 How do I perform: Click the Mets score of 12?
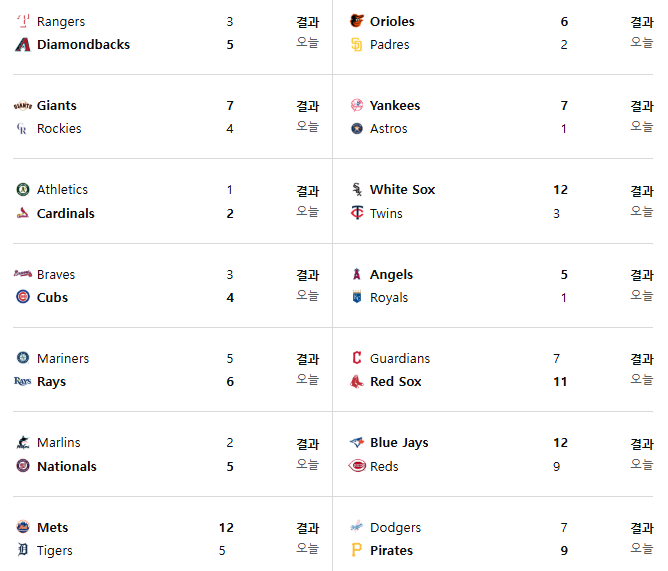(x=226, y=528)
